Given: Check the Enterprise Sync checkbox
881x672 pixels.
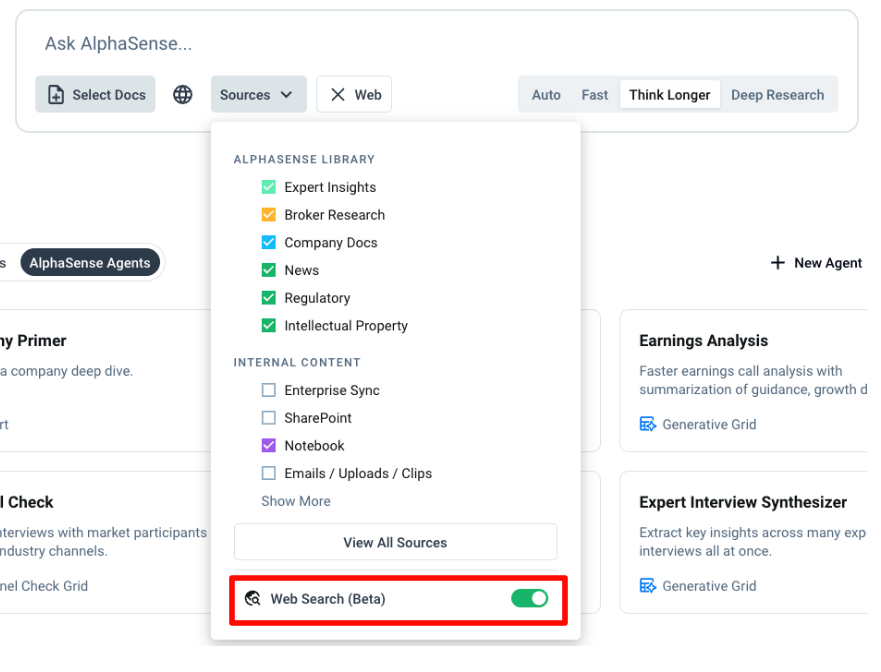Looking at the screenshot, I should 268,390.
